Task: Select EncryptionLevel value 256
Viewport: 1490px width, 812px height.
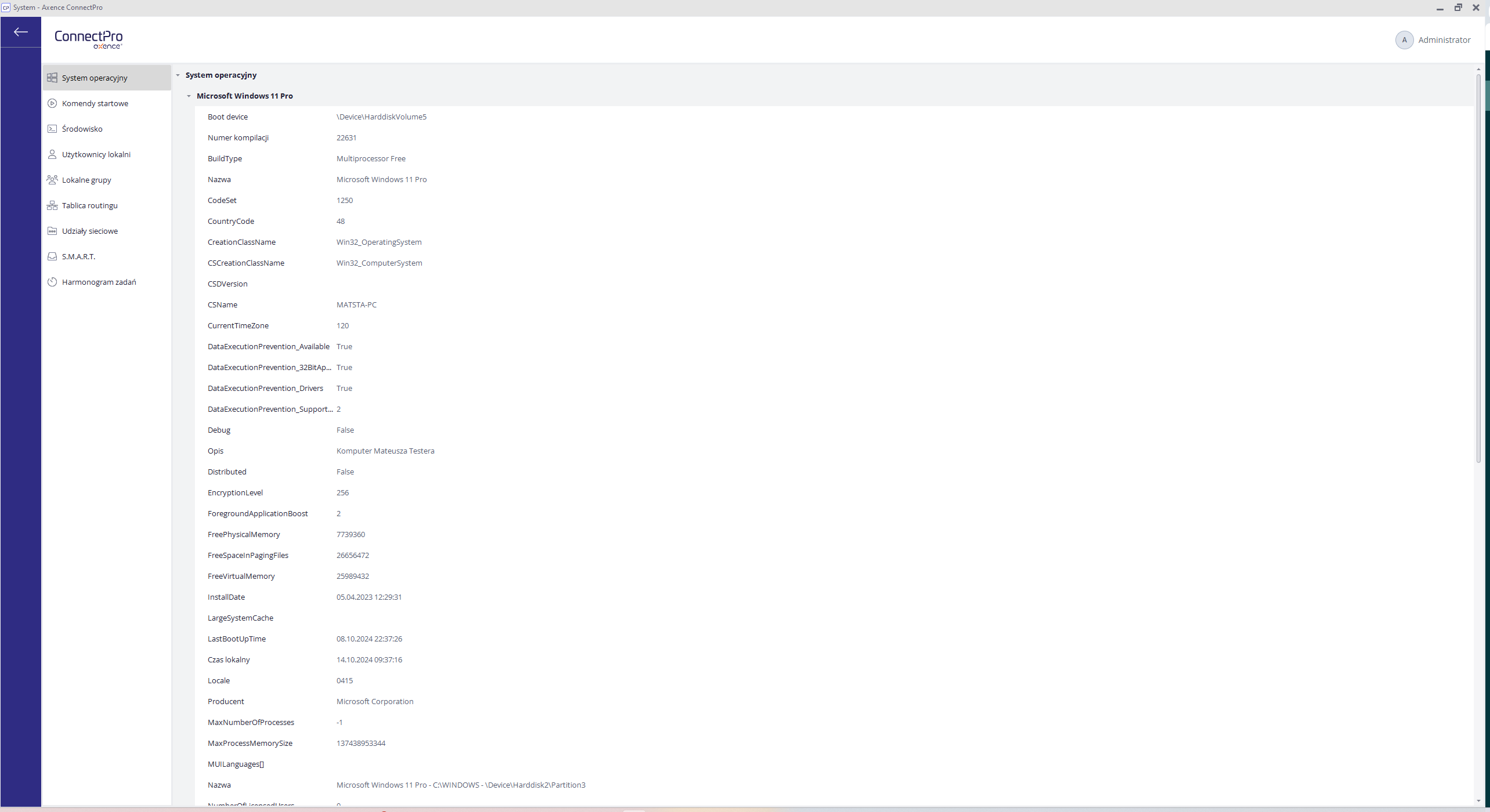Action: (x=342, y=493)
